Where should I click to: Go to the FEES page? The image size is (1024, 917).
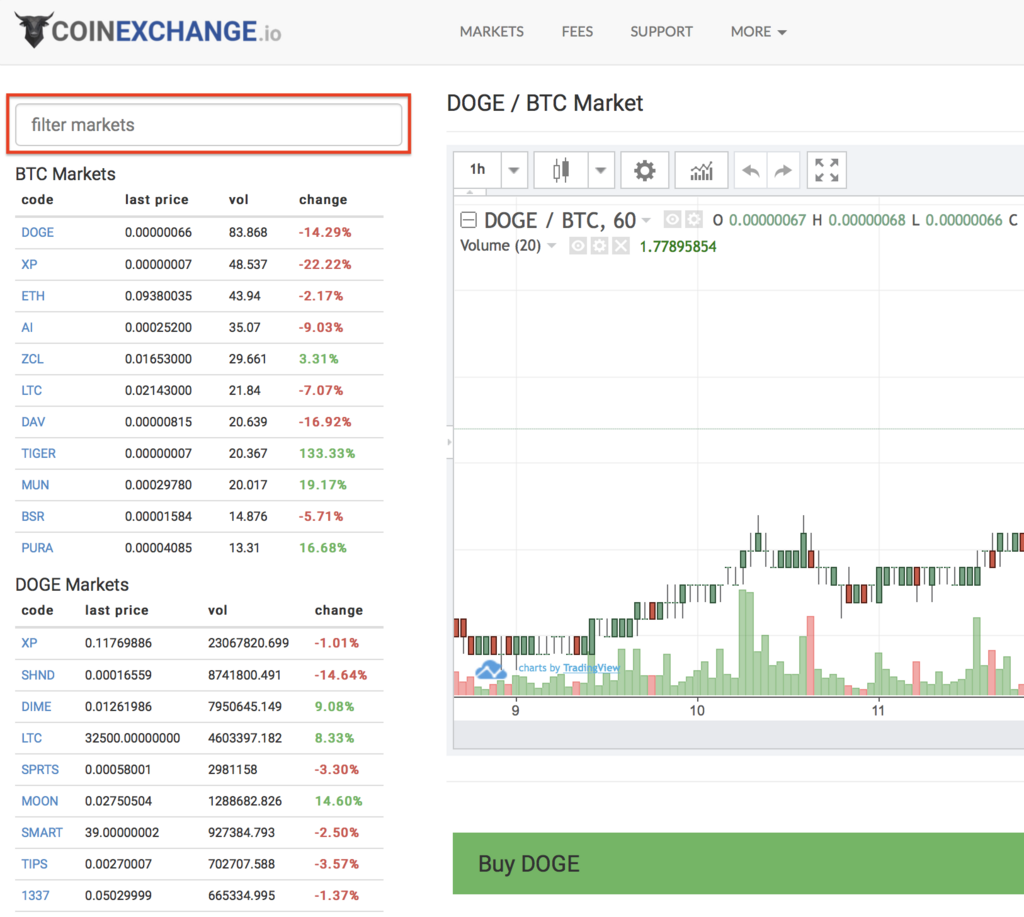(x=577, y=31)
